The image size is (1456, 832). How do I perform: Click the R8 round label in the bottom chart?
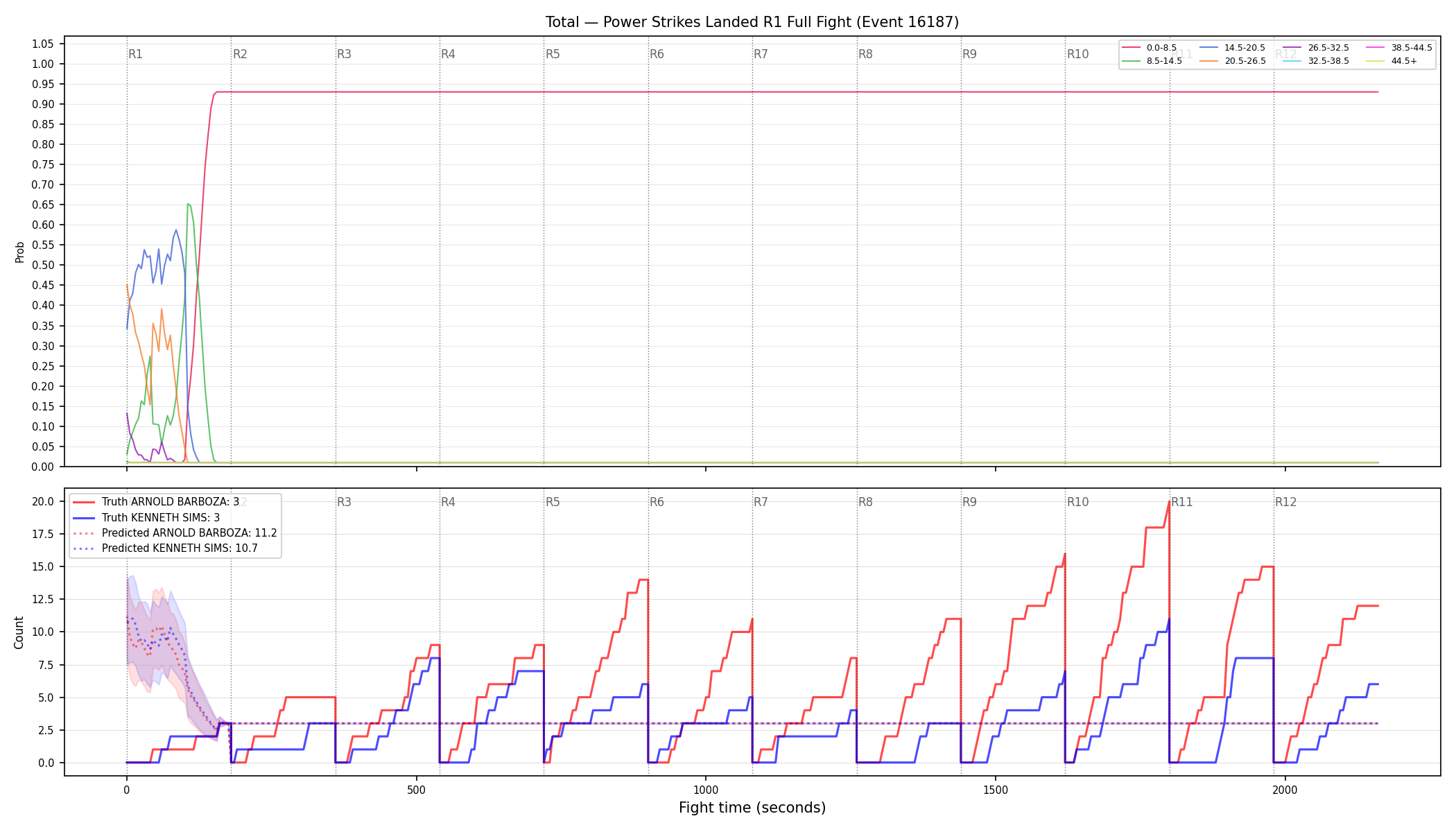pyautogui.click(x=865, y=502)
